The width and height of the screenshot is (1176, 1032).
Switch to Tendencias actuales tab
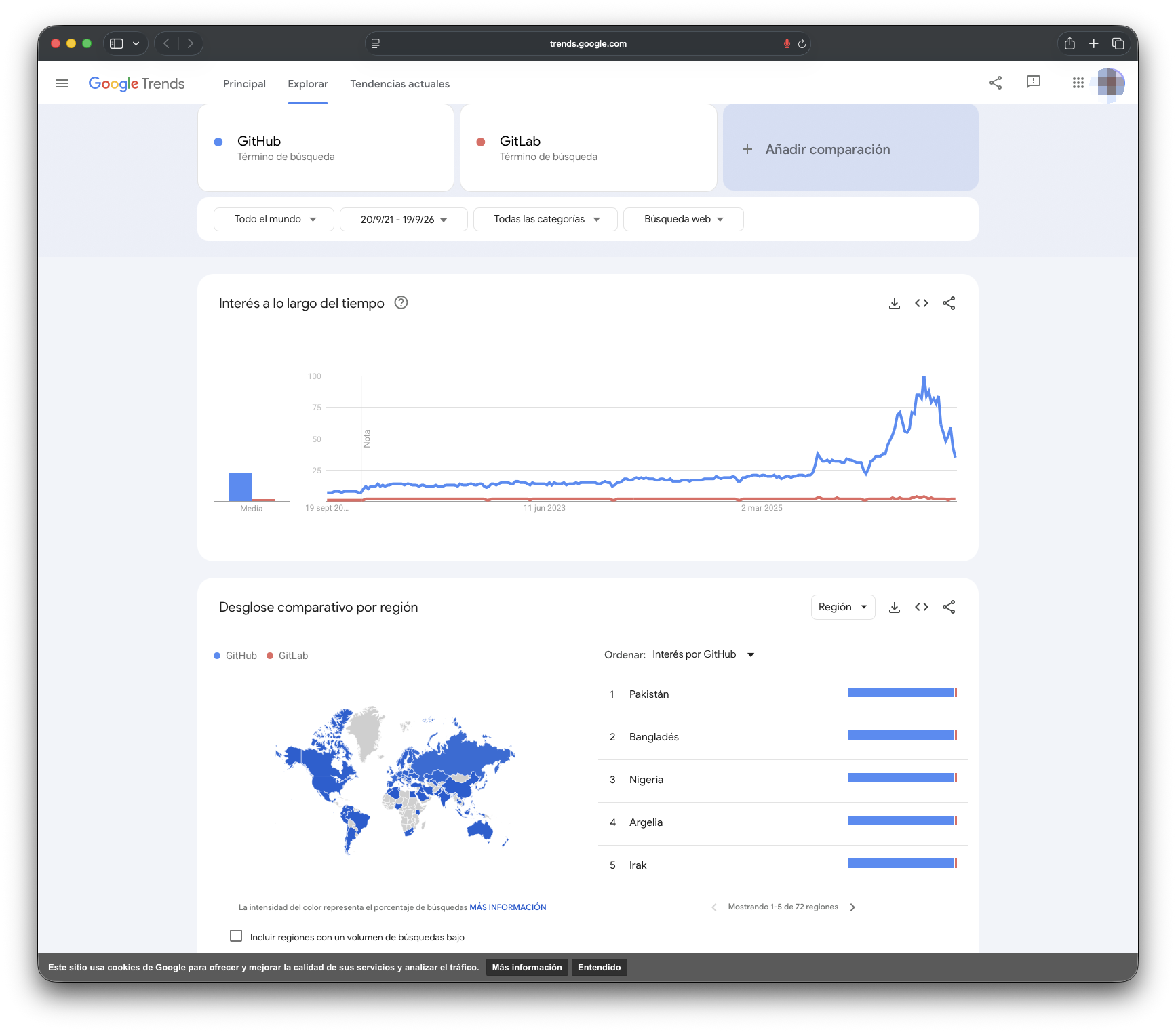coord(400,84)
